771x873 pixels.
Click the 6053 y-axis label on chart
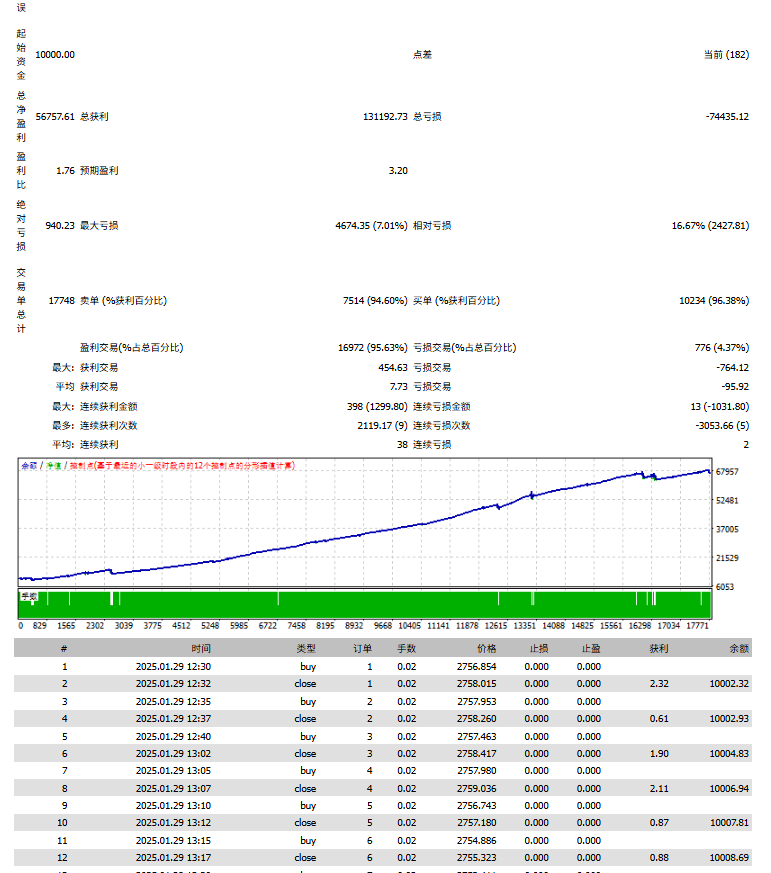(x=725, y=587)
